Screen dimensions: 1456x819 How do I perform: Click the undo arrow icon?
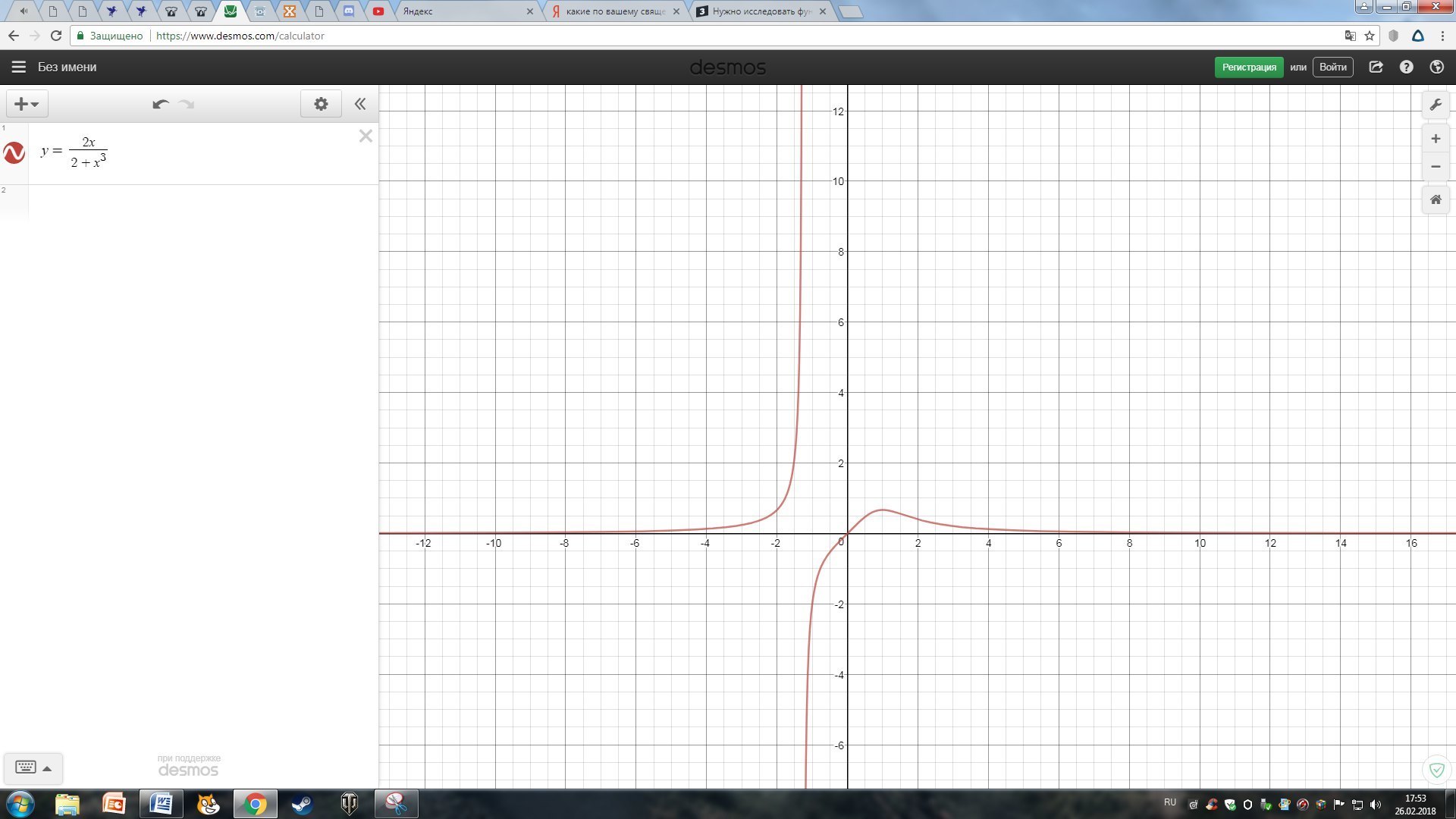click(x=160, y=104)
